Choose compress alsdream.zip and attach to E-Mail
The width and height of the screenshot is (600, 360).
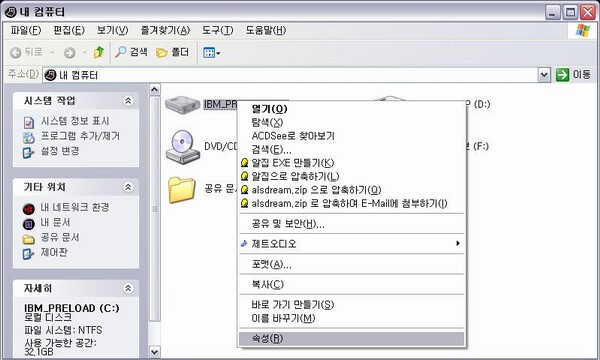point(351,204)
